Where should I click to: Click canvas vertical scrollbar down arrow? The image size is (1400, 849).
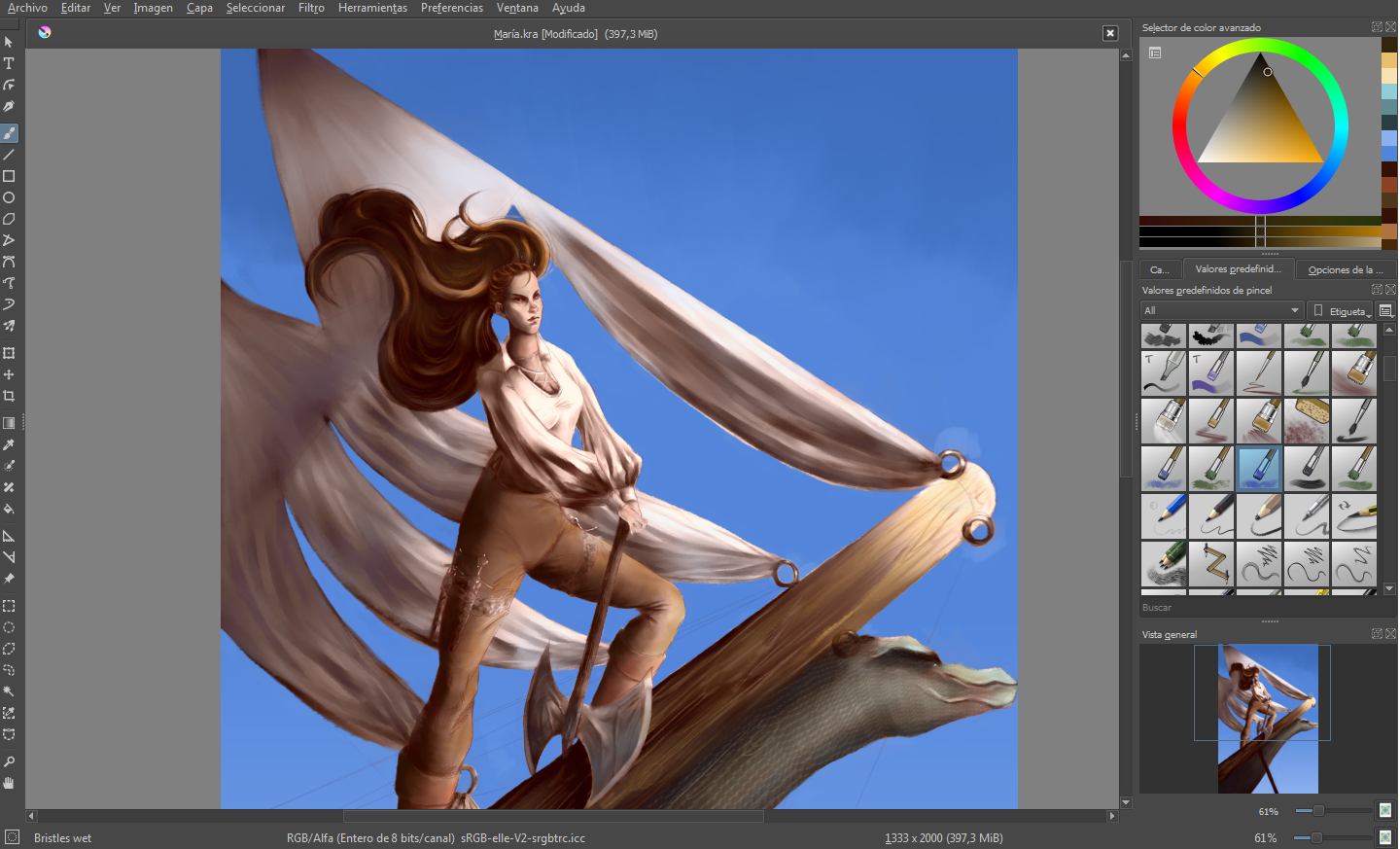click(1126, 802)
